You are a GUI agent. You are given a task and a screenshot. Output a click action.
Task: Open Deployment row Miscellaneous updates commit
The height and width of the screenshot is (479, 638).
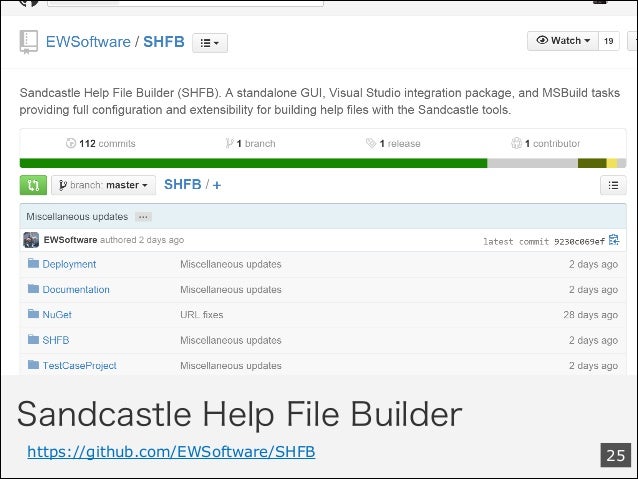(x=231, y=264)
